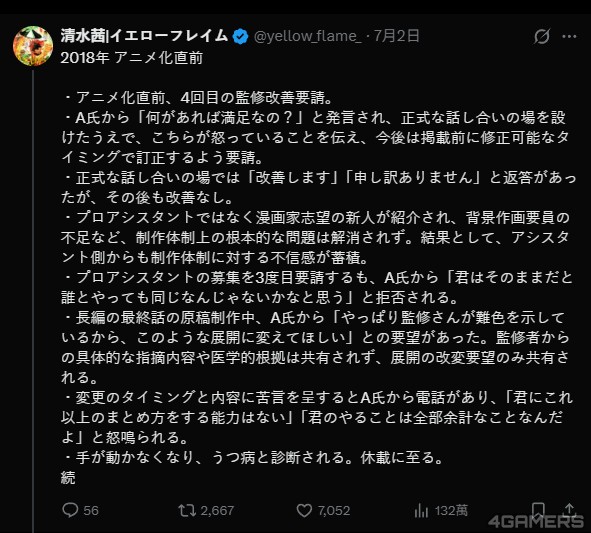Click the blue verified badge
Viewport: 591px width, 533px height.
240,37
